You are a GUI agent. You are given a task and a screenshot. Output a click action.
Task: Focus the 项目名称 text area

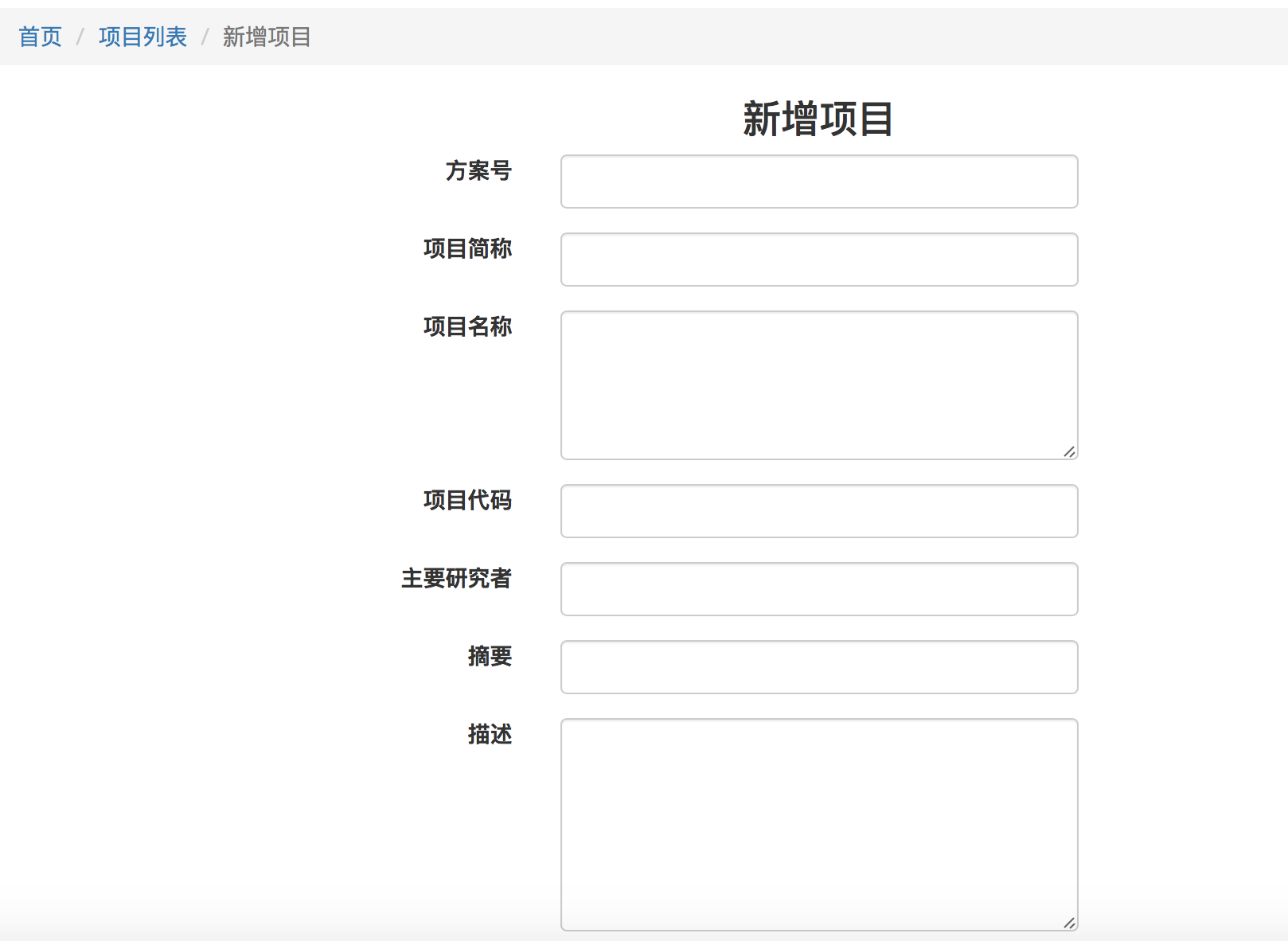click(x=818, y=385)
